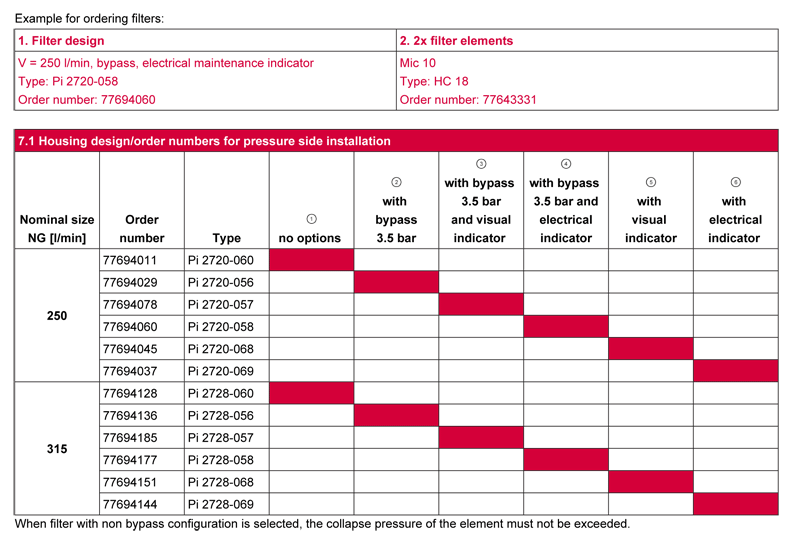Image resolution: width=786 pixels, height=535 pixels.
Task: Click the 2x filter elements heading
Action: coord(456,41)
